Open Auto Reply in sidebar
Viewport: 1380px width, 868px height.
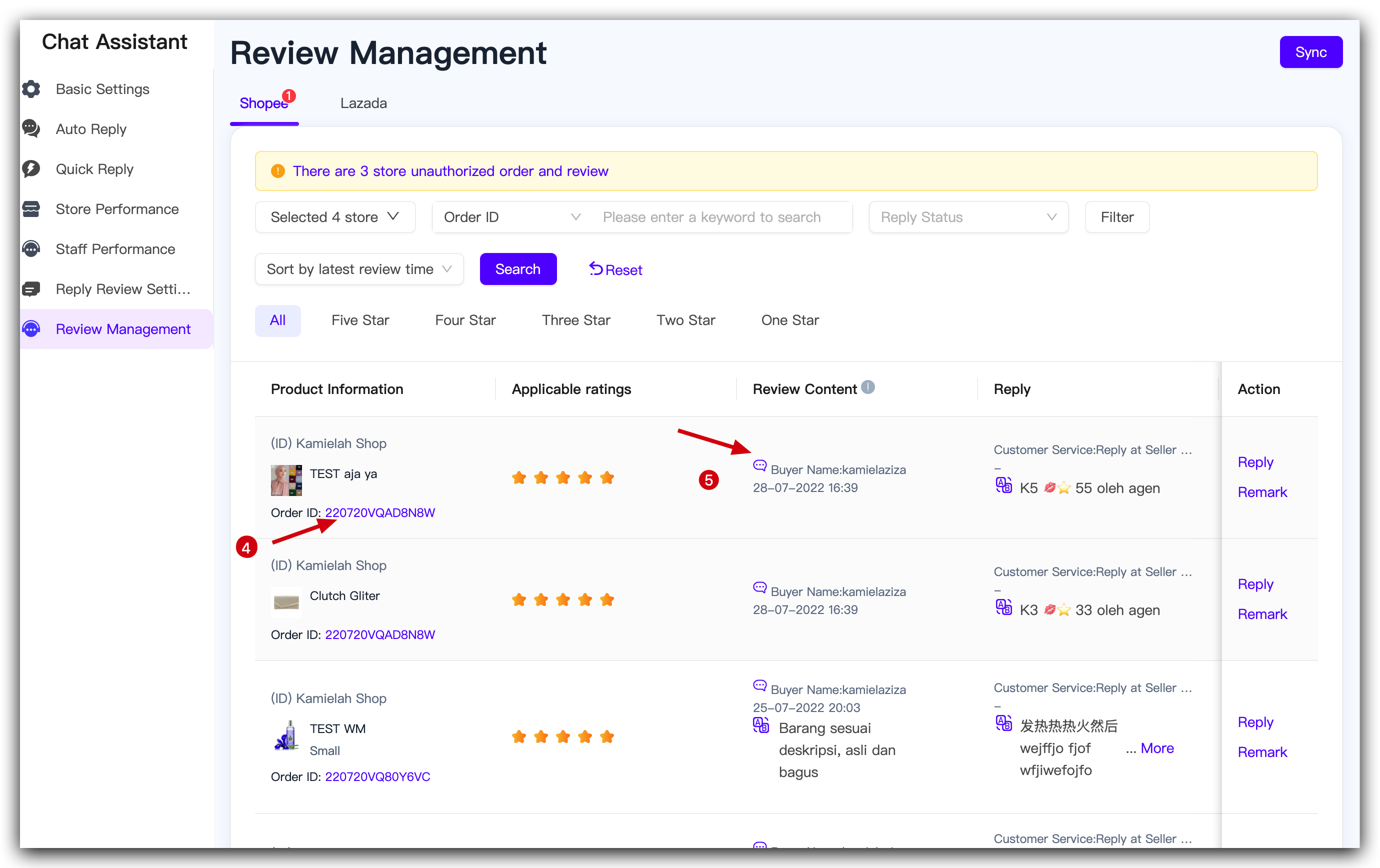click(116, 129)
